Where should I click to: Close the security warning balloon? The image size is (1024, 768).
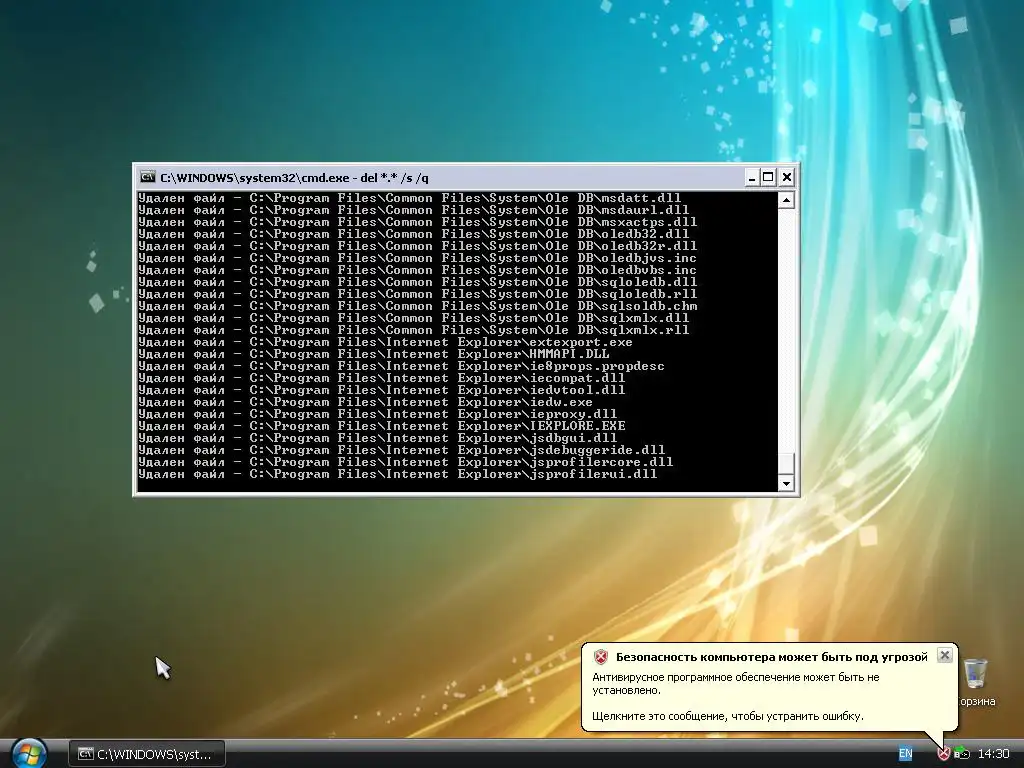click(944, 655)
